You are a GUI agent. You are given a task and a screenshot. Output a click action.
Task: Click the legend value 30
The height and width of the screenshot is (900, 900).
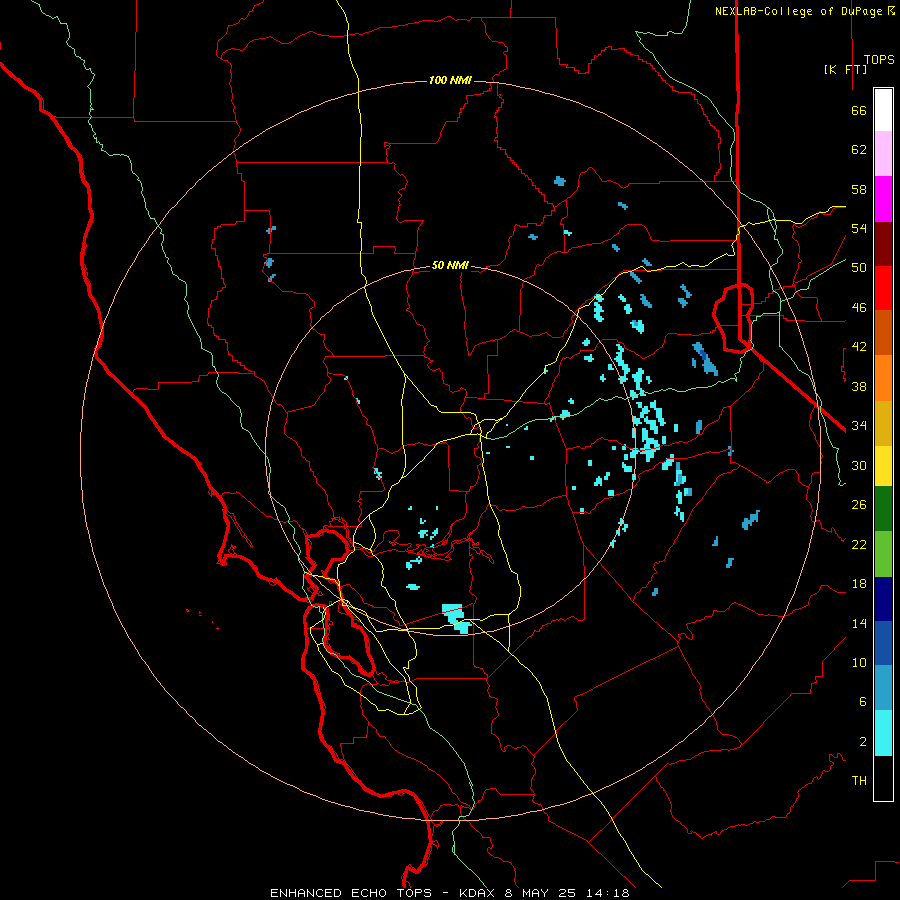pyautogui.click(x=859, y=465)
